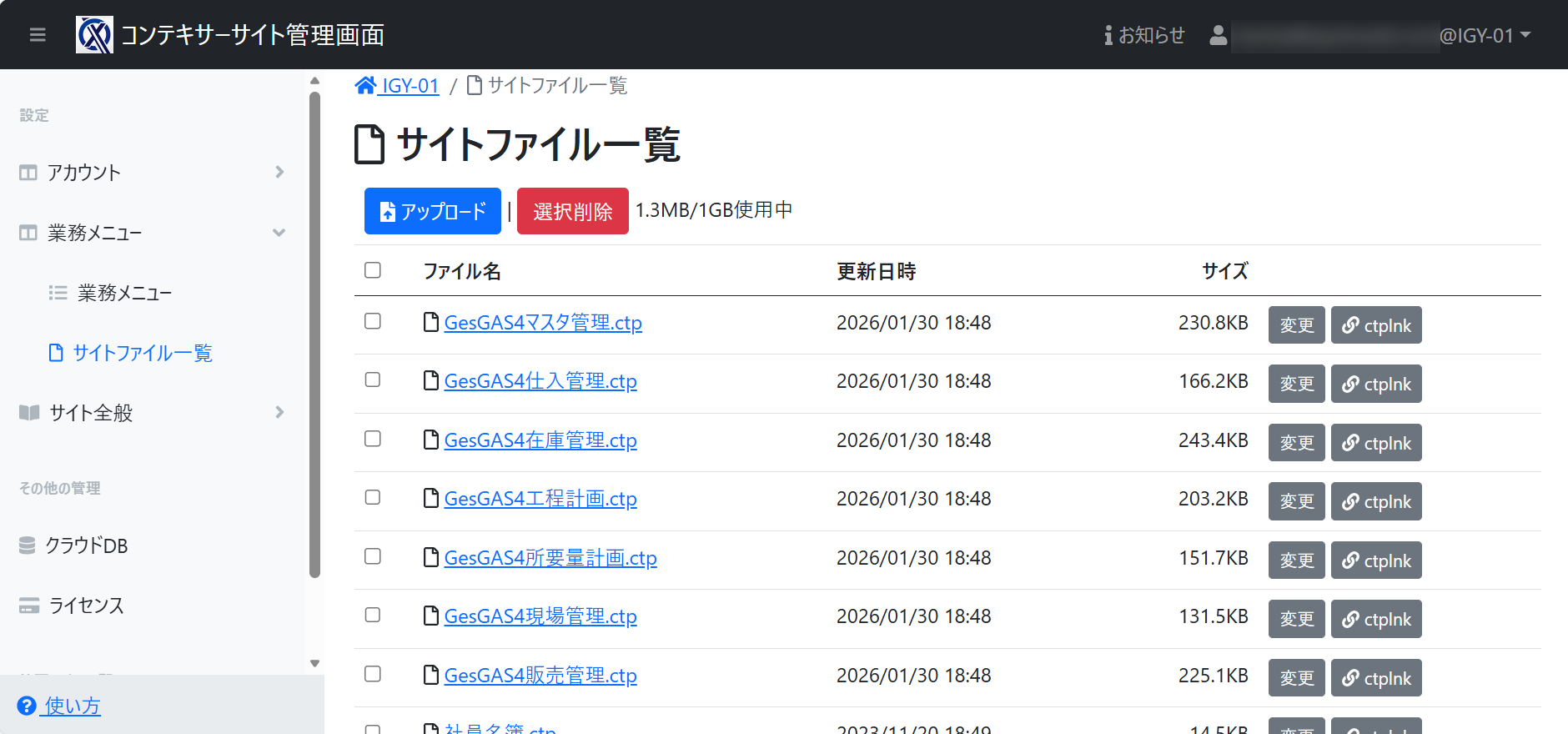Click the Contexer logo icon
1568x734 pixels.
[x=94, y=35]
